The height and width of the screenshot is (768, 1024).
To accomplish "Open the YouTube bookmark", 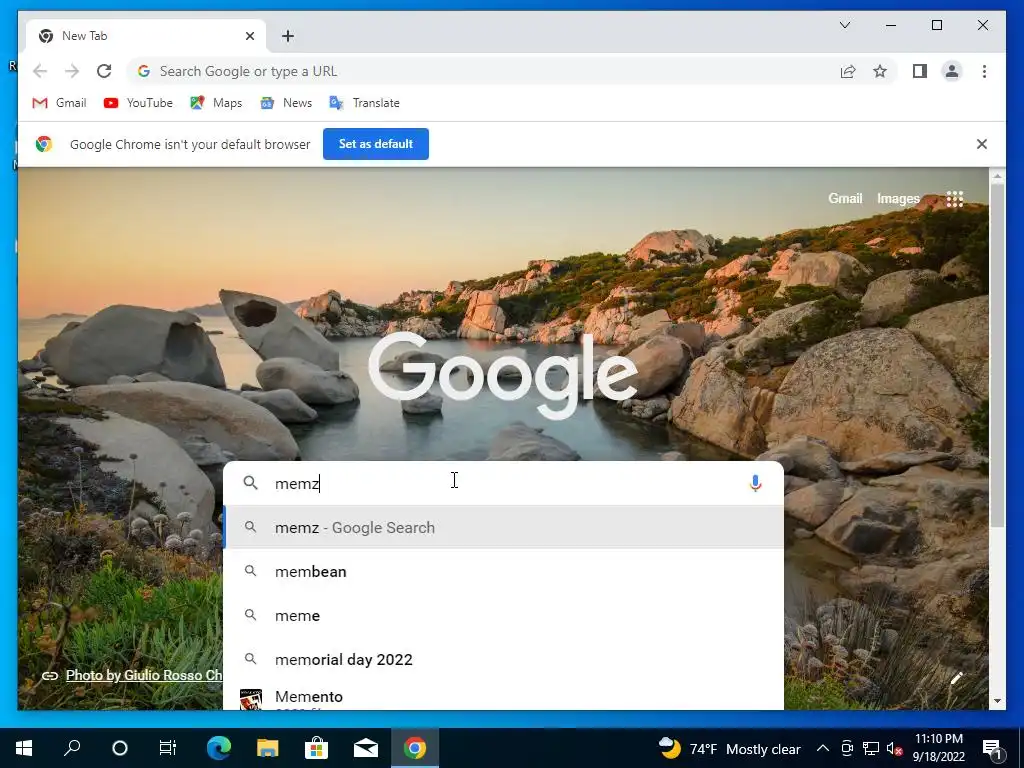I will pyautogui.click(x=138, y=103).
